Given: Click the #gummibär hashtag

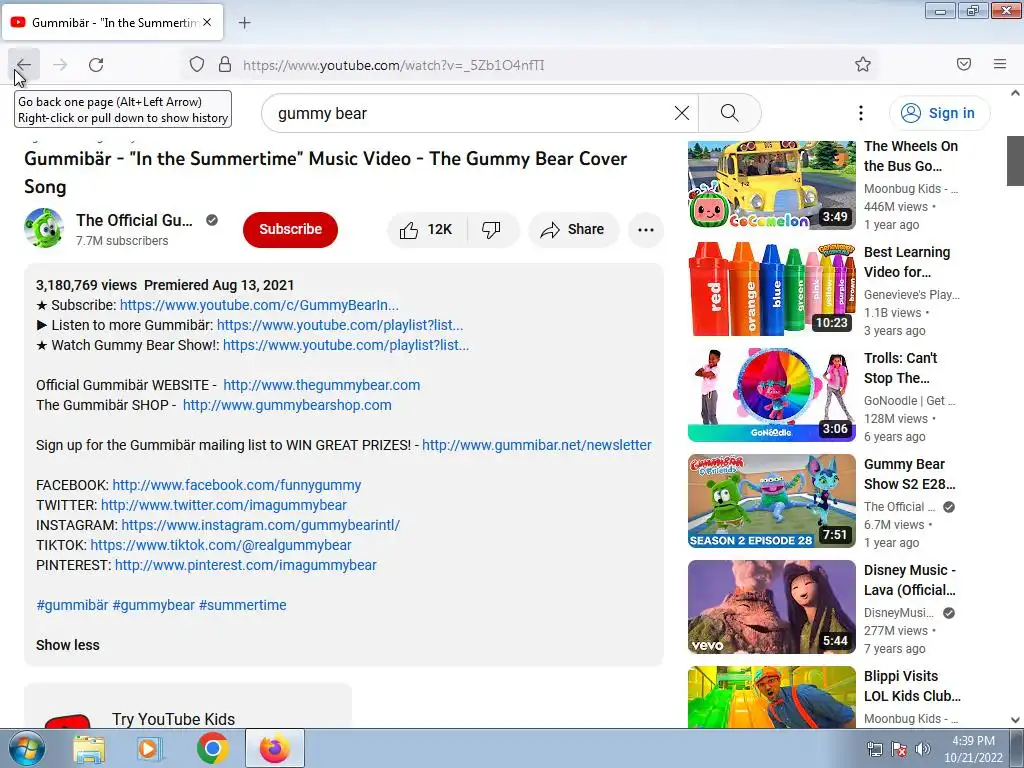Looking at the screenshot, I should pos(72,605).
